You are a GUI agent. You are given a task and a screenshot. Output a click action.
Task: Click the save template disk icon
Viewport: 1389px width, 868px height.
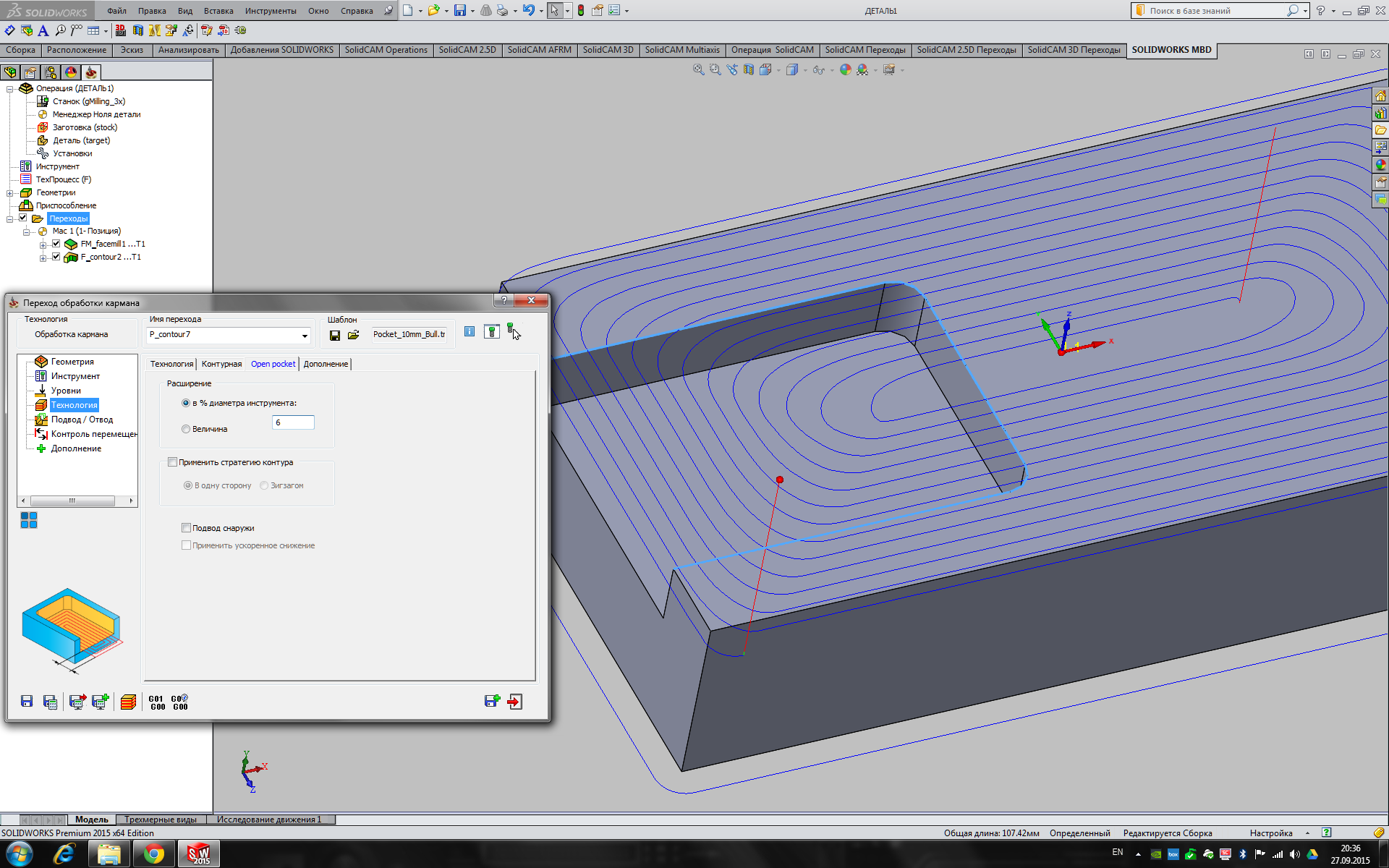point(335,335)
